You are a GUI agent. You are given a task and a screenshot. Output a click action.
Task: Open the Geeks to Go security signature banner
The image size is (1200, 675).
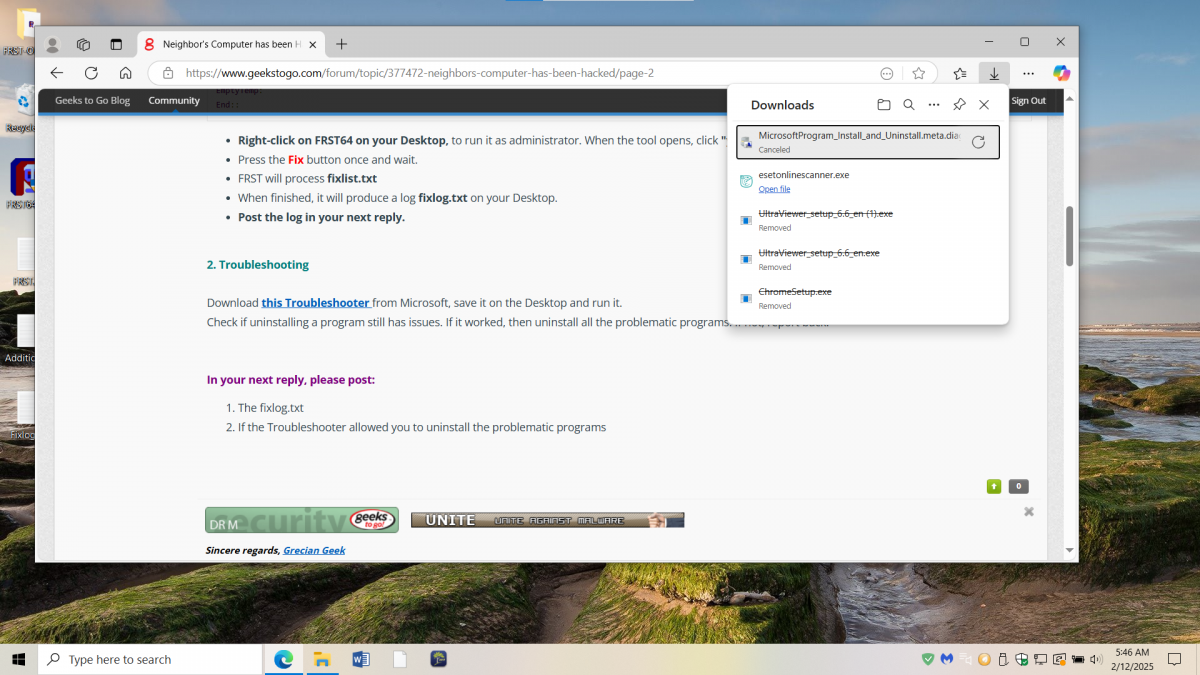[x=302, y=520]
